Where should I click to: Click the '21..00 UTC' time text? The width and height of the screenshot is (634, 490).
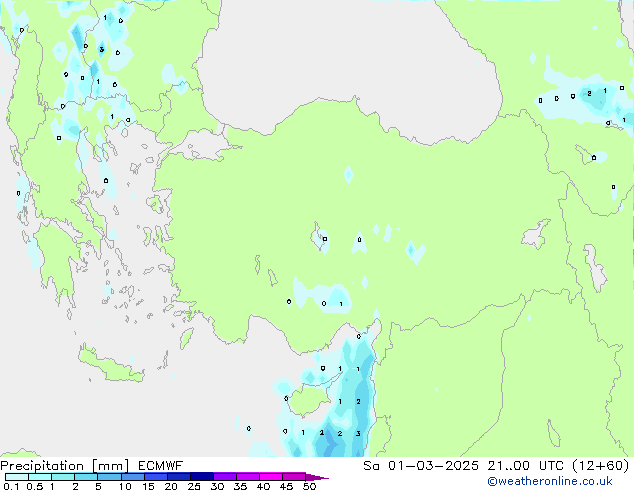[525, 466]
